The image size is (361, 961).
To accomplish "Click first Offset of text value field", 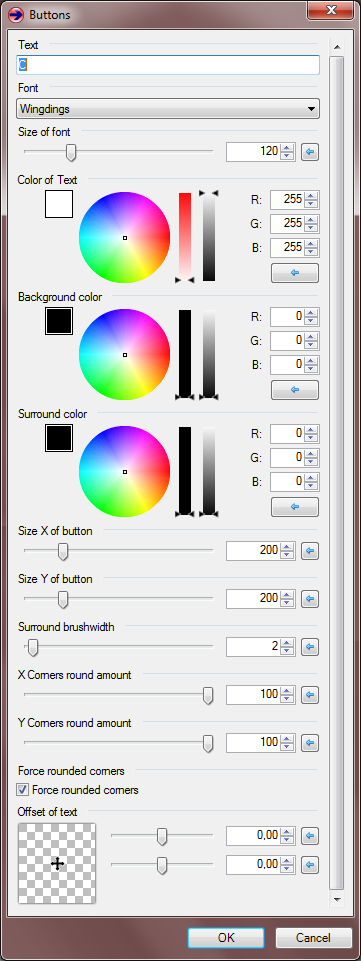I will click(x=254, y=835).
